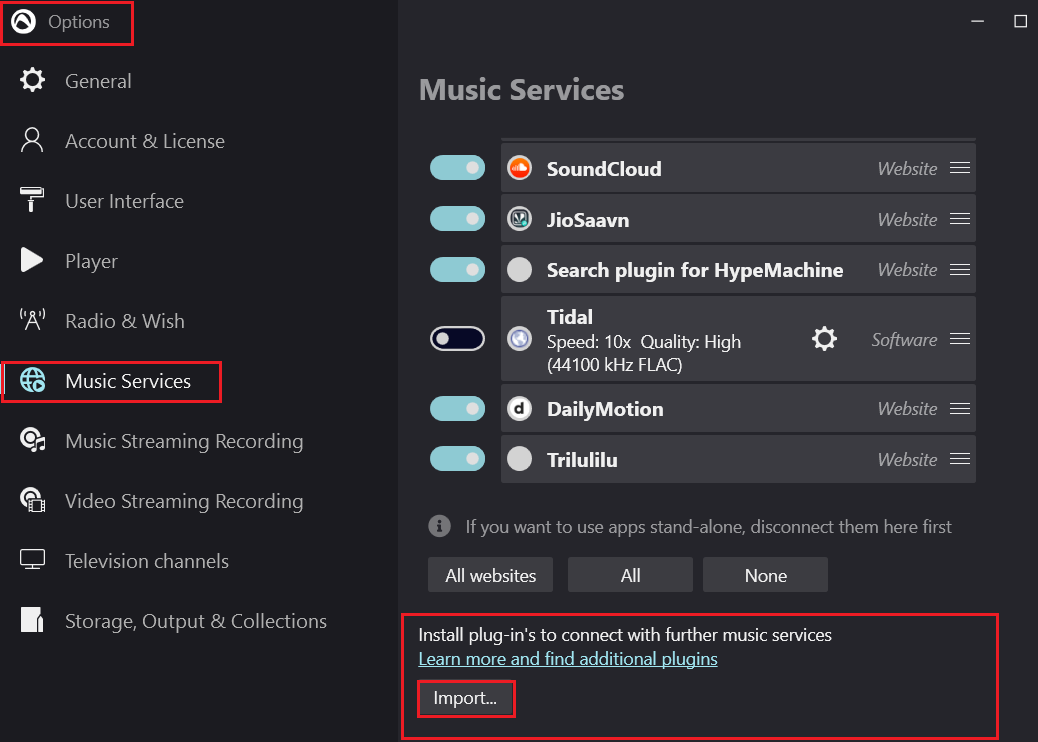The width and height of the screenshot is (1038, 742).
Task: Click the Music Services heading
Action: tap(522, 89)
